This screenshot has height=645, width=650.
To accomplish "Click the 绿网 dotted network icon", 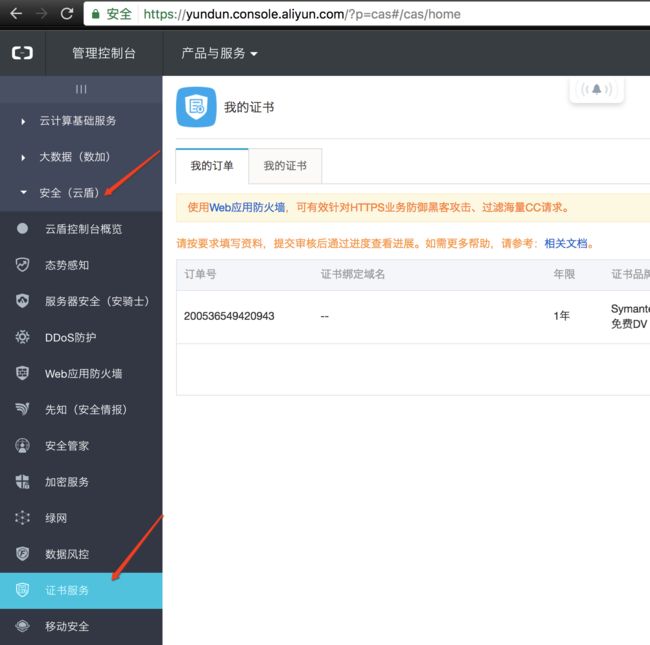I will [x=22, y=518].
